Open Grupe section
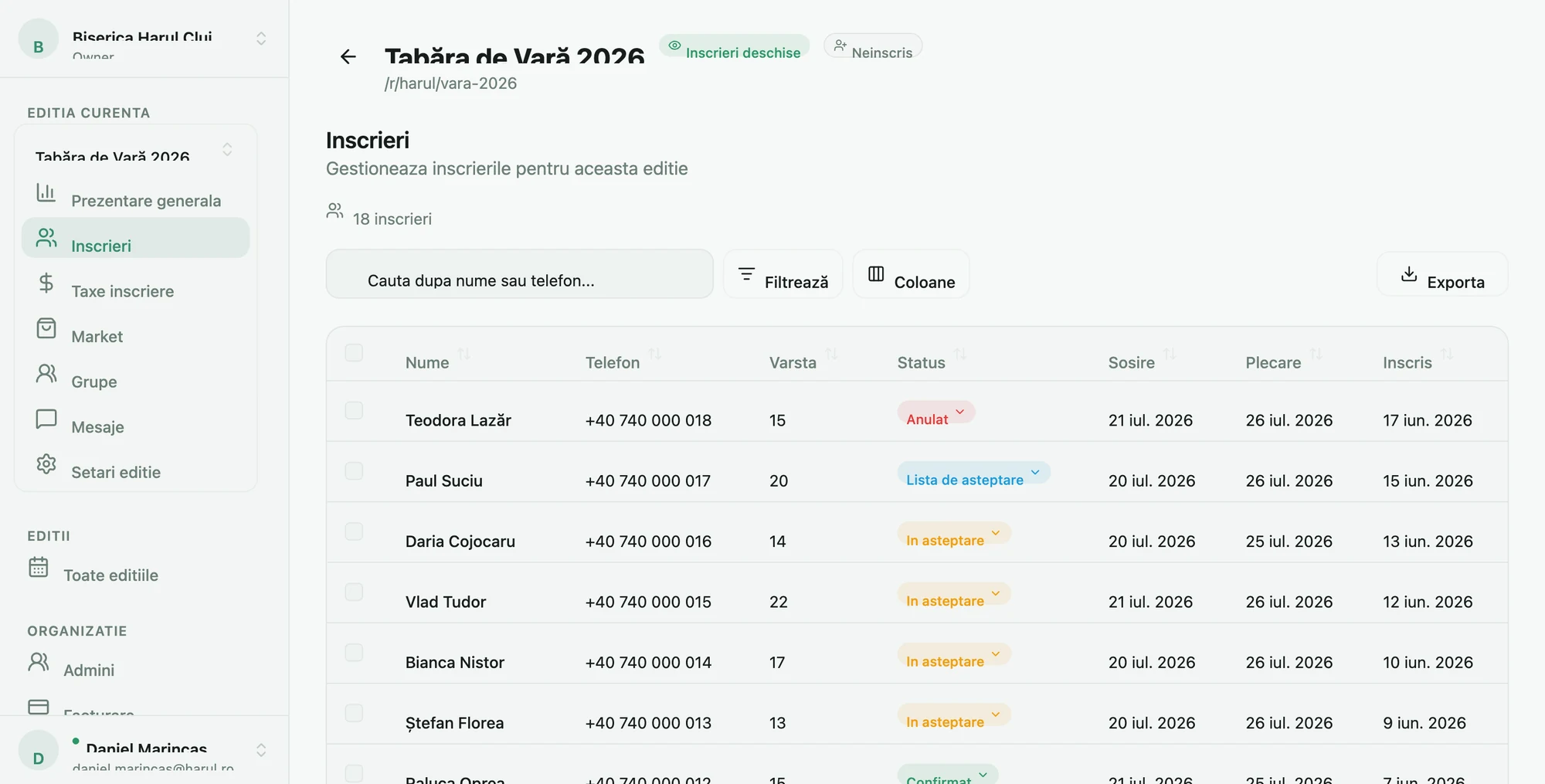This screenshot has width=1545, height=784. 136,374
